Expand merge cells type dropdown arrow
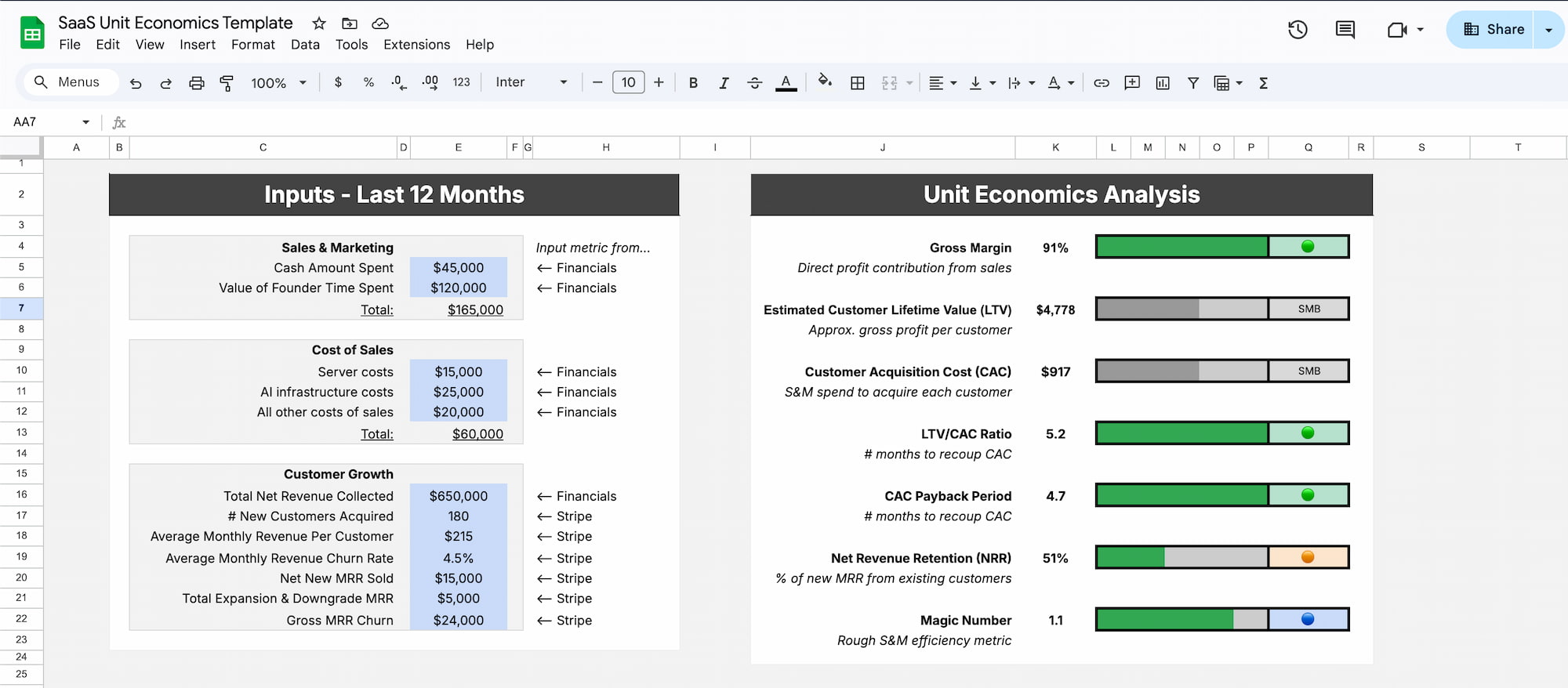 [x=909, y=82]
